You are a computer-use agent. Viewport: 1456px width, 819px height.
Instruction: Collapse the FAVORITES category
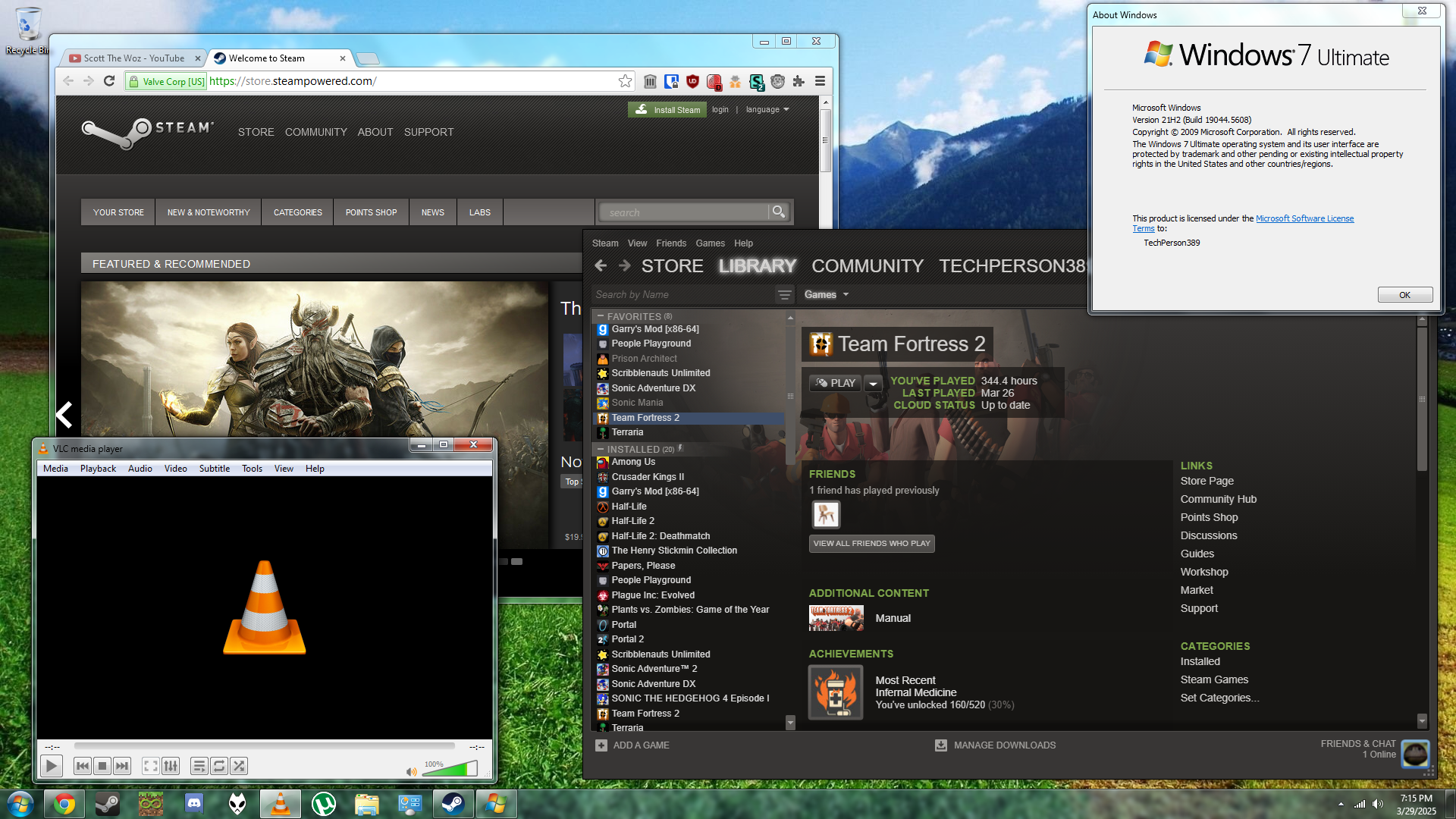tap(600, 316)
